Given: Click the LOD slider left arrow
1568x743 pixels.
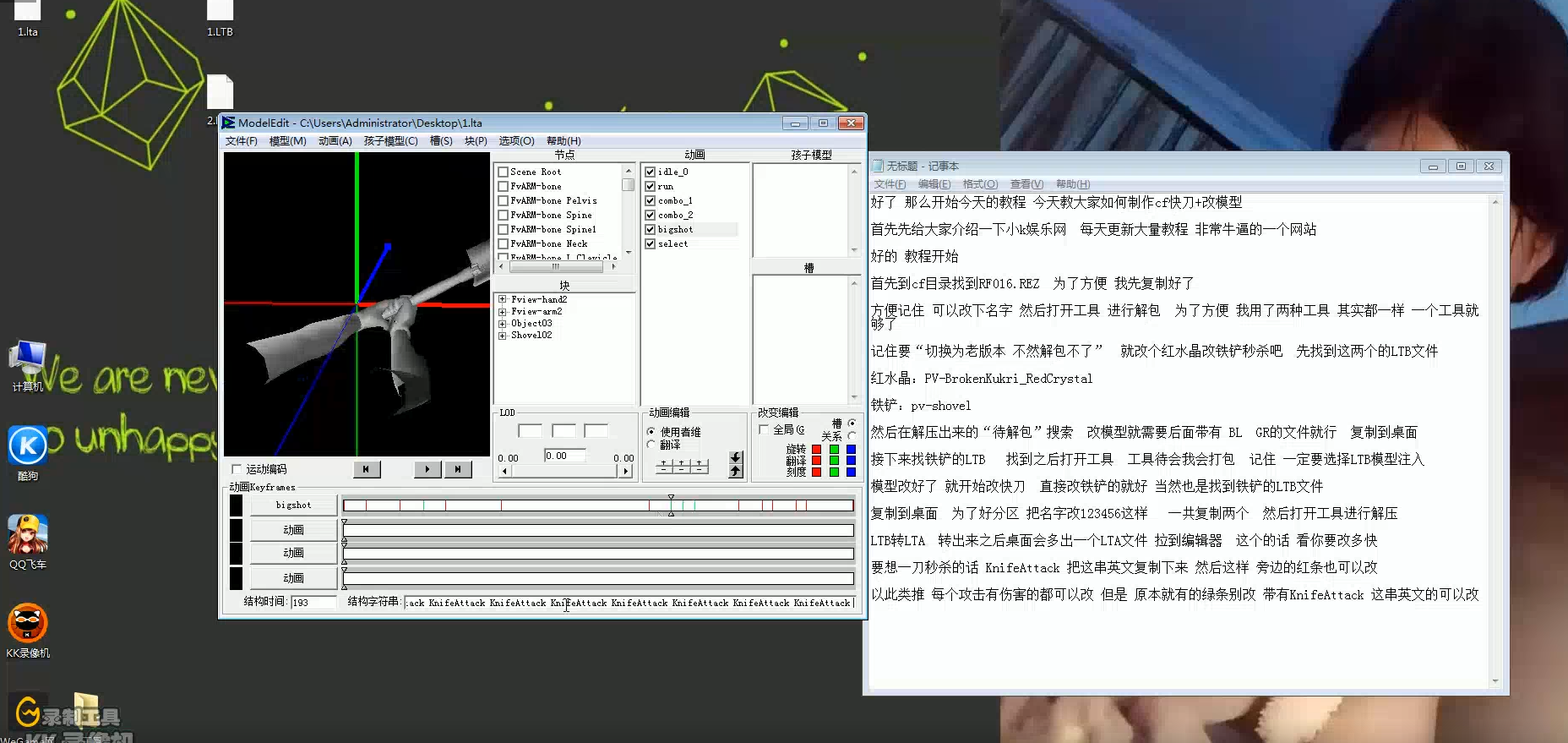Looking at the screenshot, I should 504,472.
